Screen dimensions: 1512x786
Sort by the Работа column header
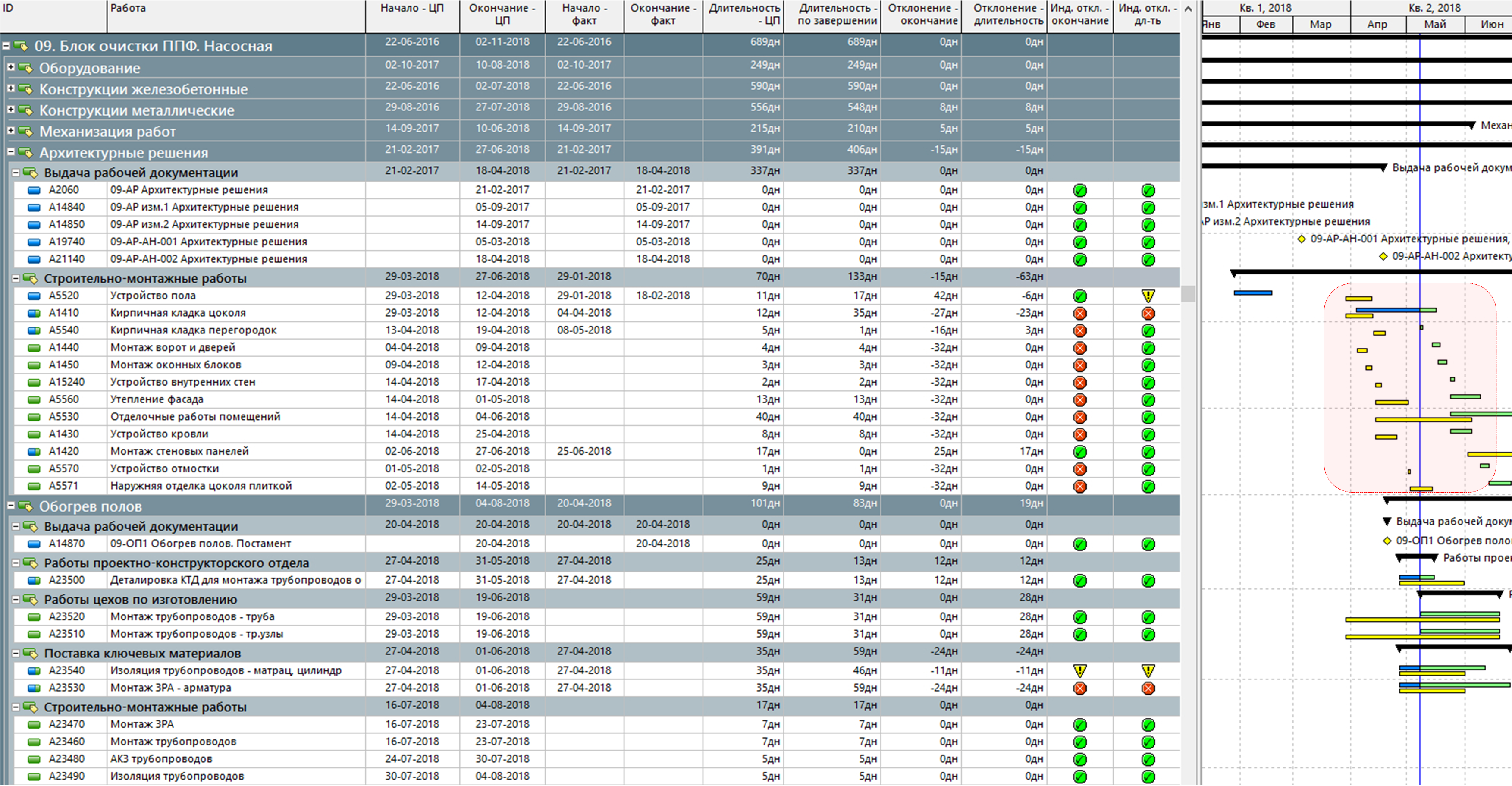[236, 16]
